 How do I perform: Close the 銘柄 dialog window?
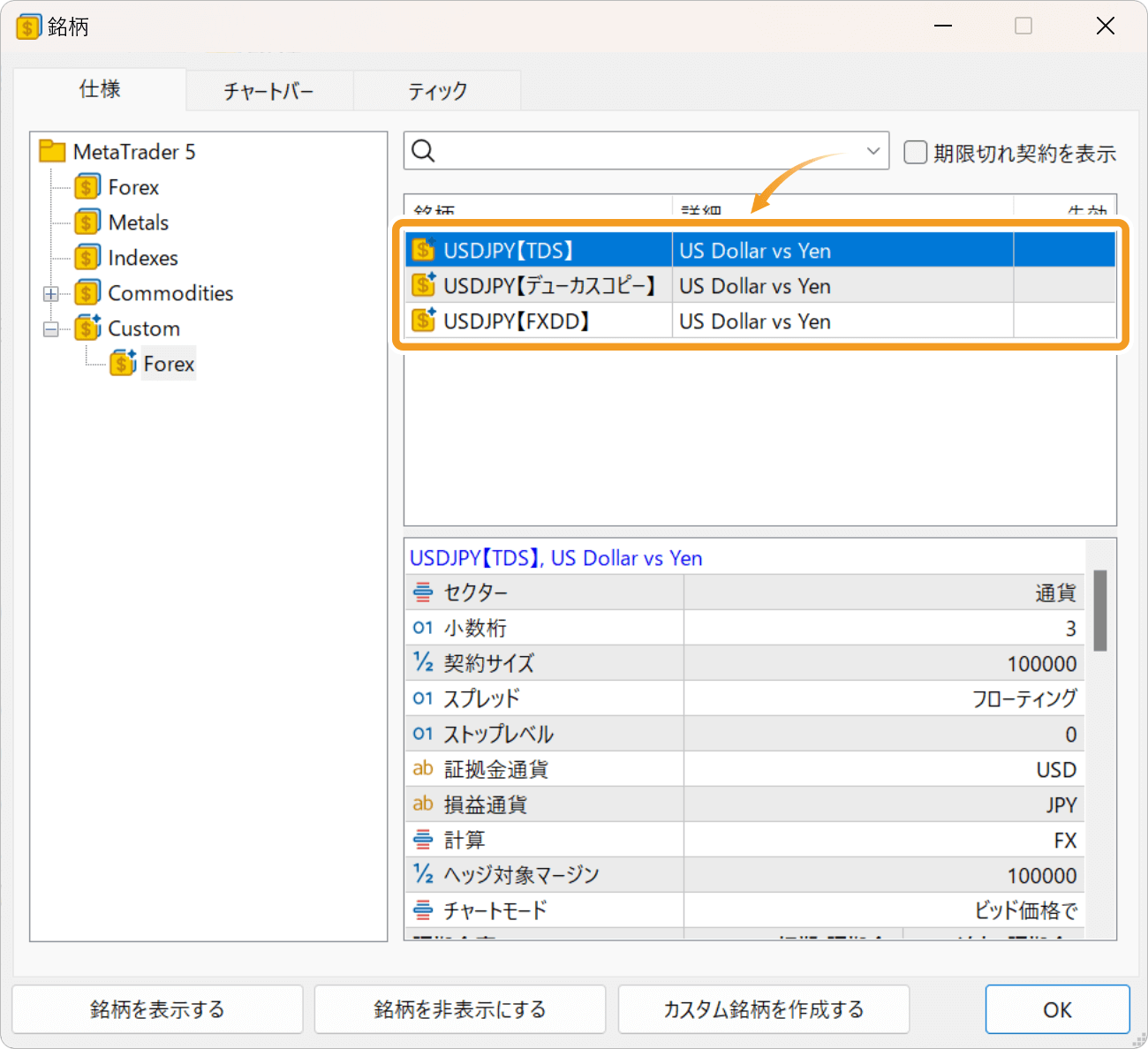pyautogui.click(x=1106, y=26)
